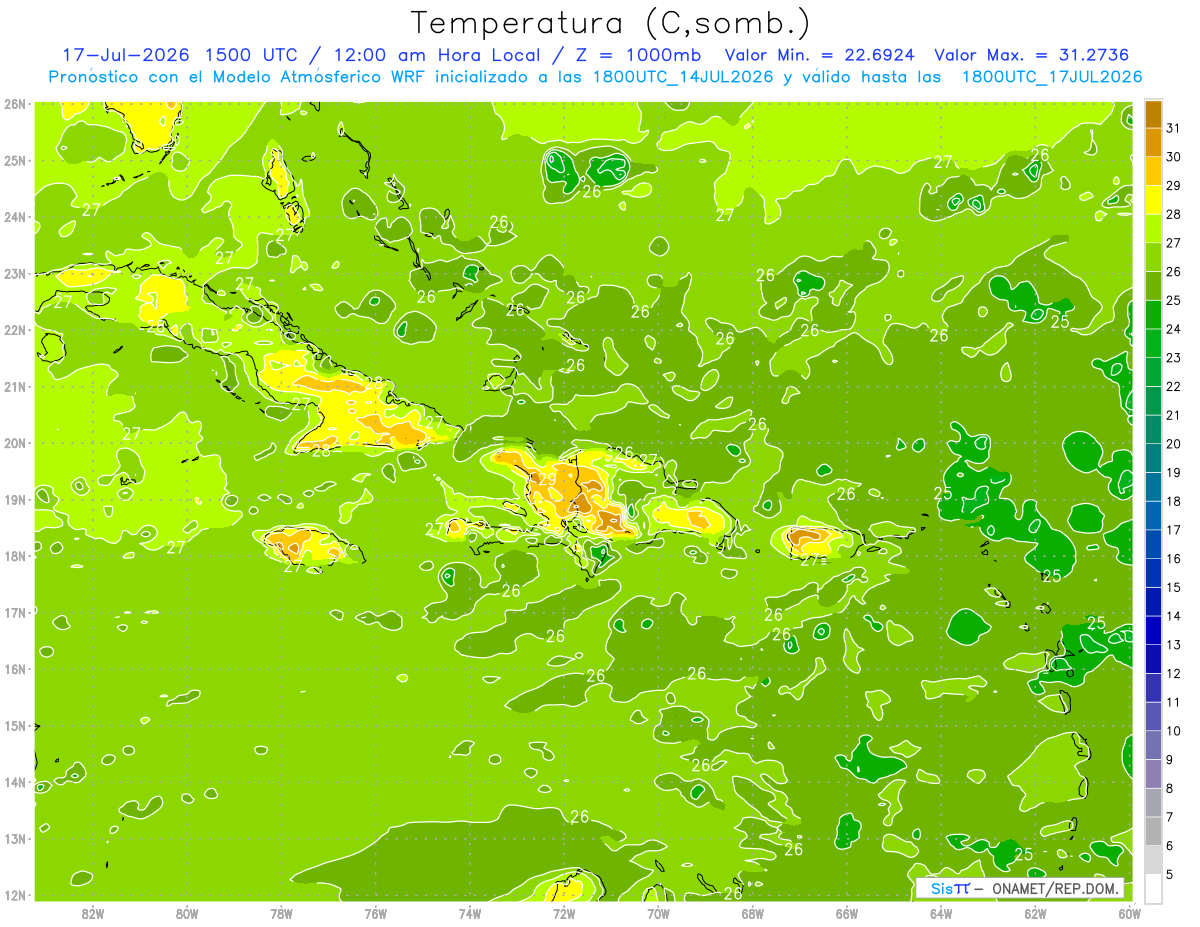Click the '66W' longitude axis label
1200x927 pixels.
coord(847,913)
